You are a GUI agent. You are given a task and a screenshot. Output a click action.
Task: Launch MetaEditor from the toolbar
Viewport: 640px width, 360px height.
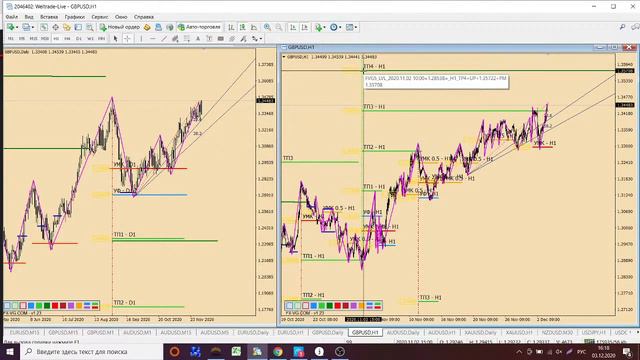point(147,27)
